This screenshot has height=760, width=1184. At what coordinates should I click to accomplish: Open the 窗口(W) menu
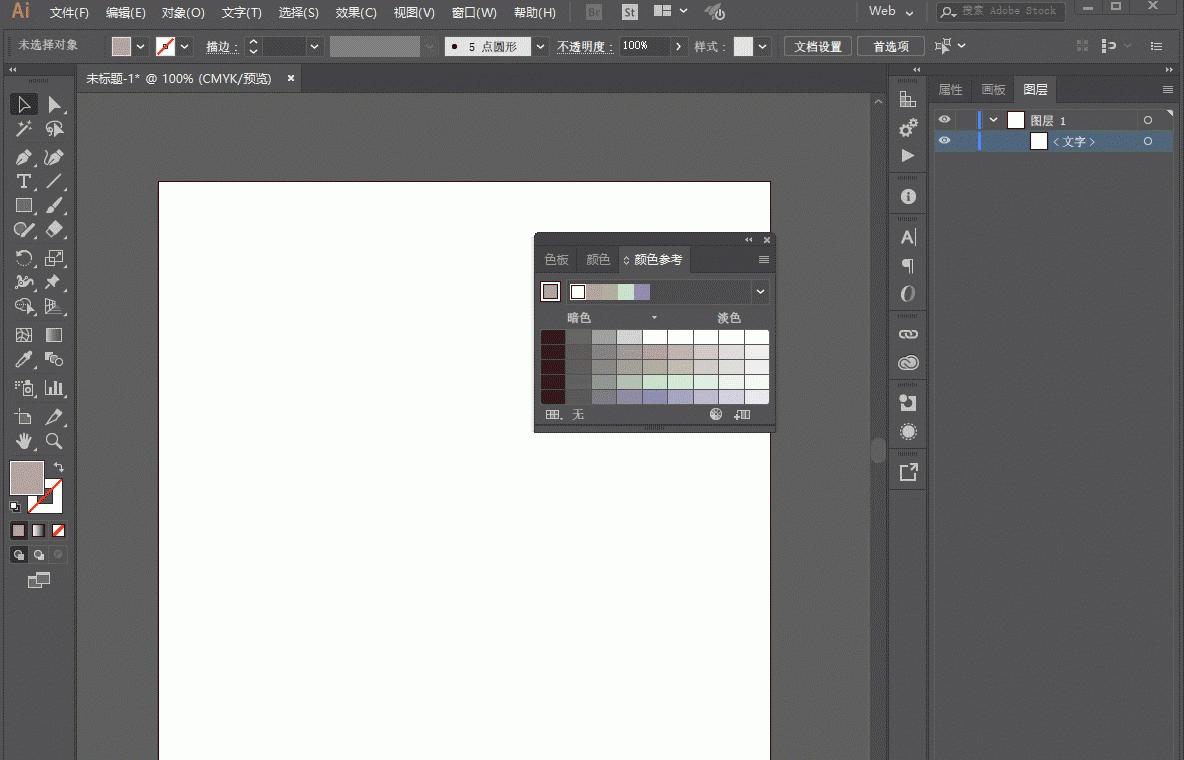[x=474, y=13]
